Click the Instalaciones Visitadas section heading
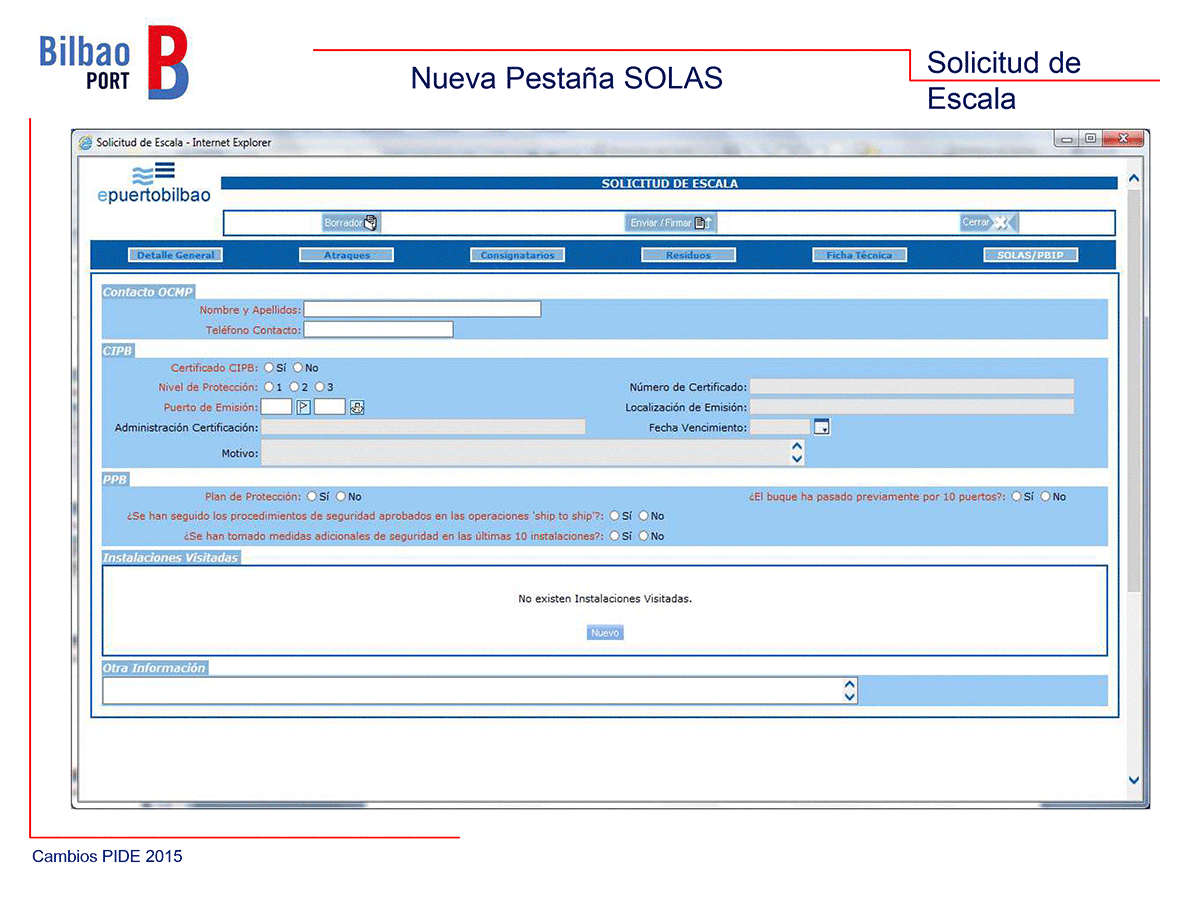The height and width of the screenshot is (900, 1200). [171, 557]
